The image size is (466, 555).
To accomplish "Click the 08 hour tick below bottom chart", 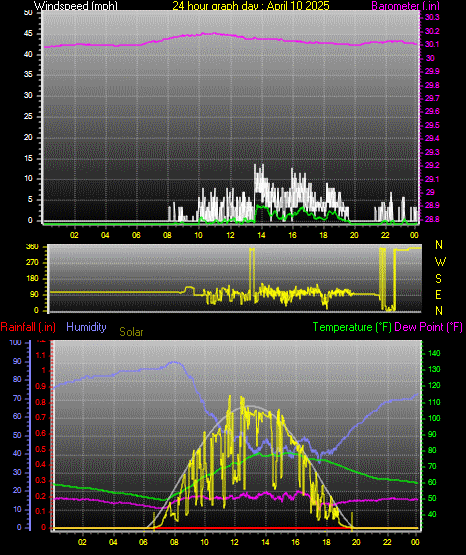I will click(174, 542).
